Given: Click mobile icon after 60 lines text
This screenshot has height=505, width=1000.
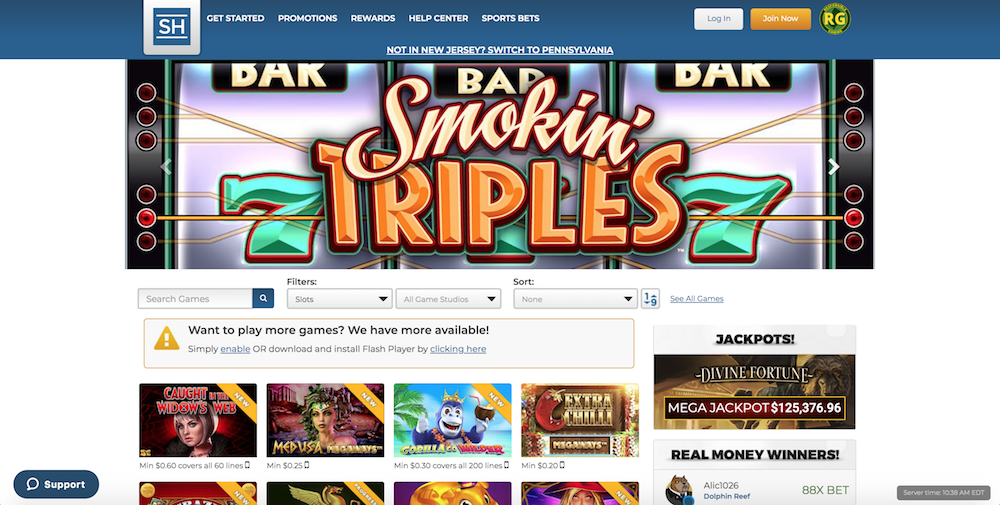Looking at the screenshot, I should coord(247,465).
